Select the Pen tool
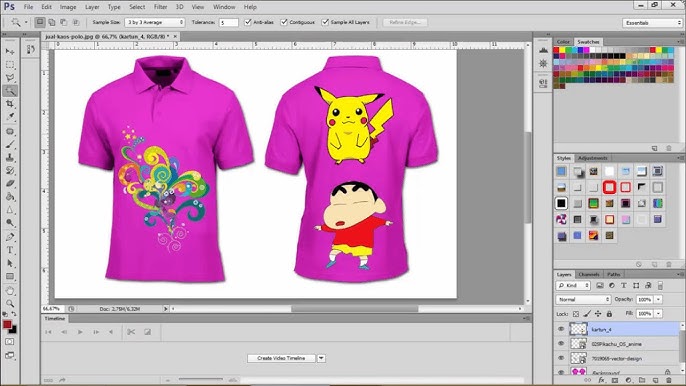The image size is (686, 386). tap(10, 237)
